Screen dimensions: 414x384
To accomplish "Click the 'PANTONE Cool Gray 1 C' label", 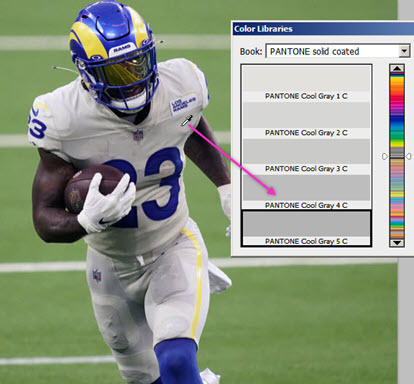I will [x=306, y=96].
